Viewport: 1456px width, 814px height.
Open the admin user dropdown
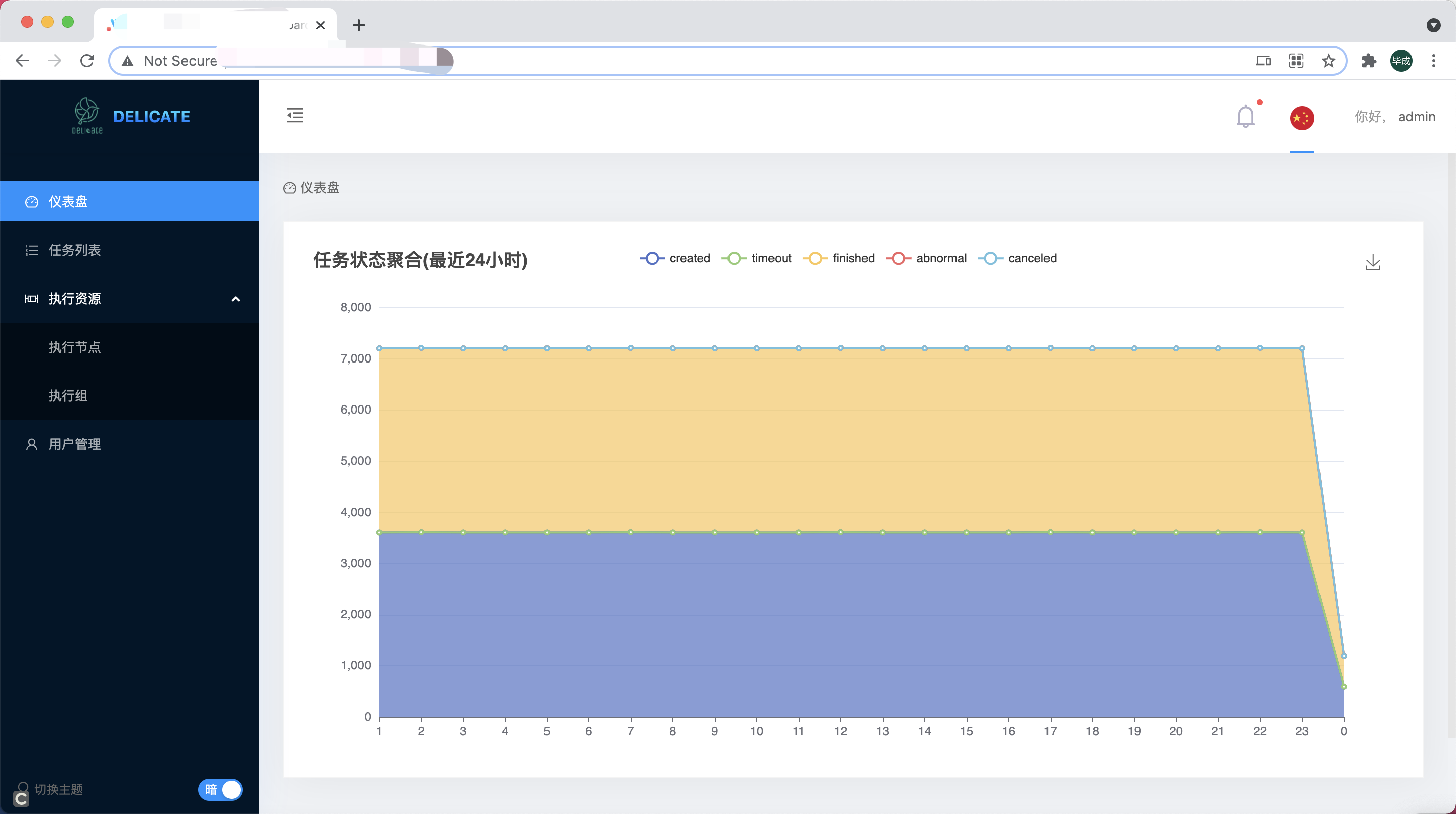pyautogui.click(x=1416, y=117)
